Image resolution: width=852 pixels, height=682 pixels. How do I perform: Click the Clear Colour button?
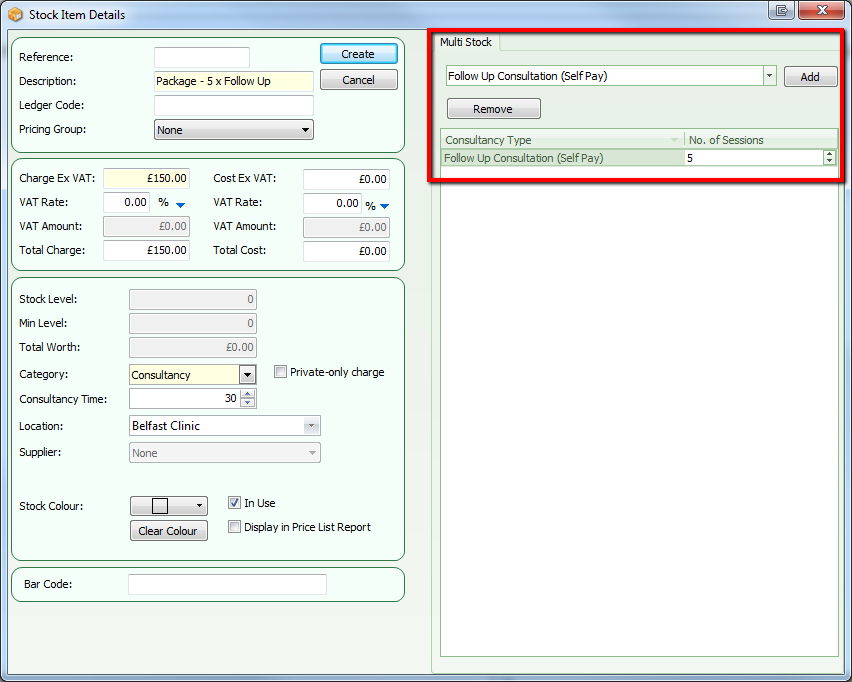169,531
